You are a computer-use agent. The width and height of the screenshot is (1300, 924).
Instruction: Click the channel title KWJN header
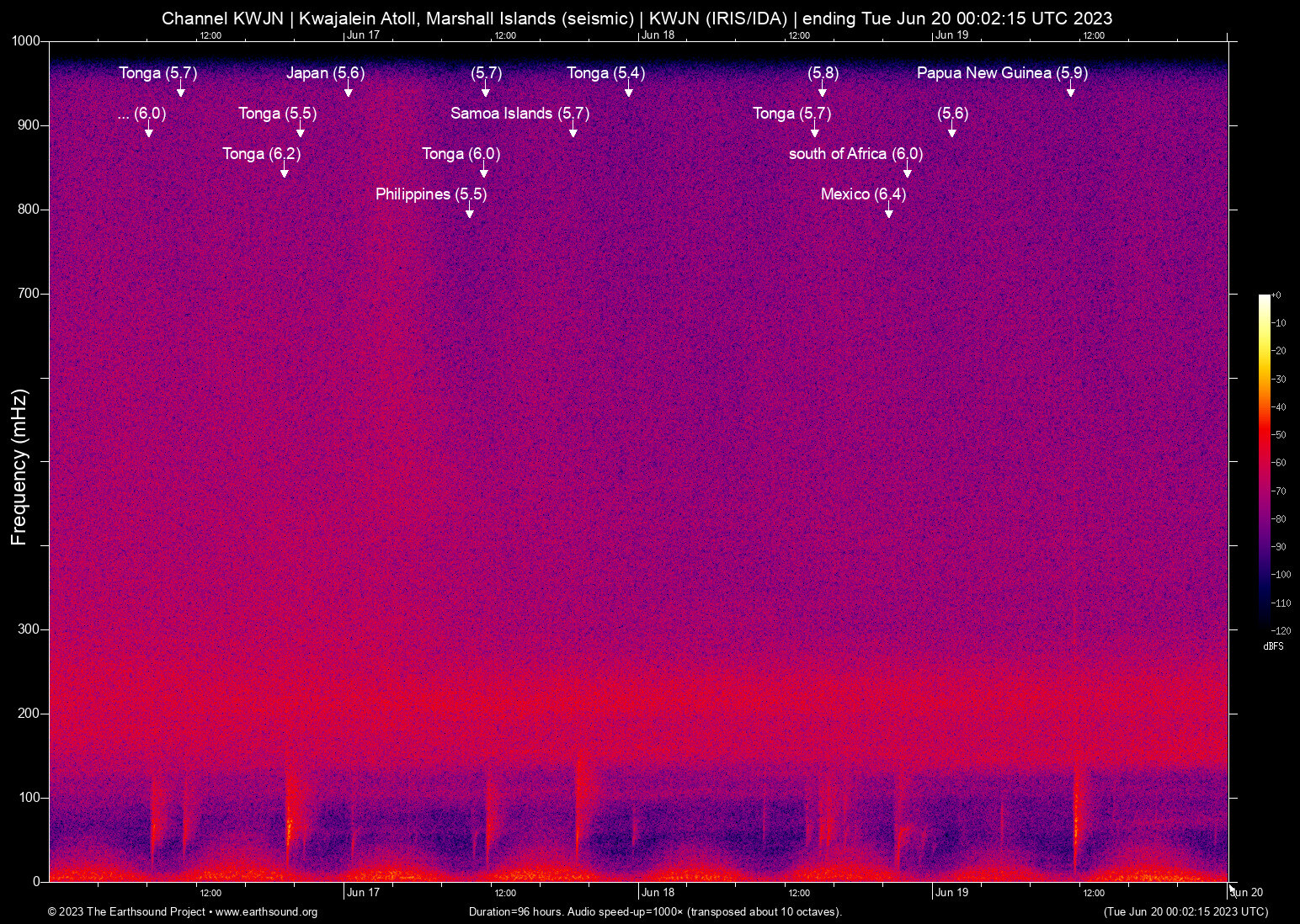(637, 18)
